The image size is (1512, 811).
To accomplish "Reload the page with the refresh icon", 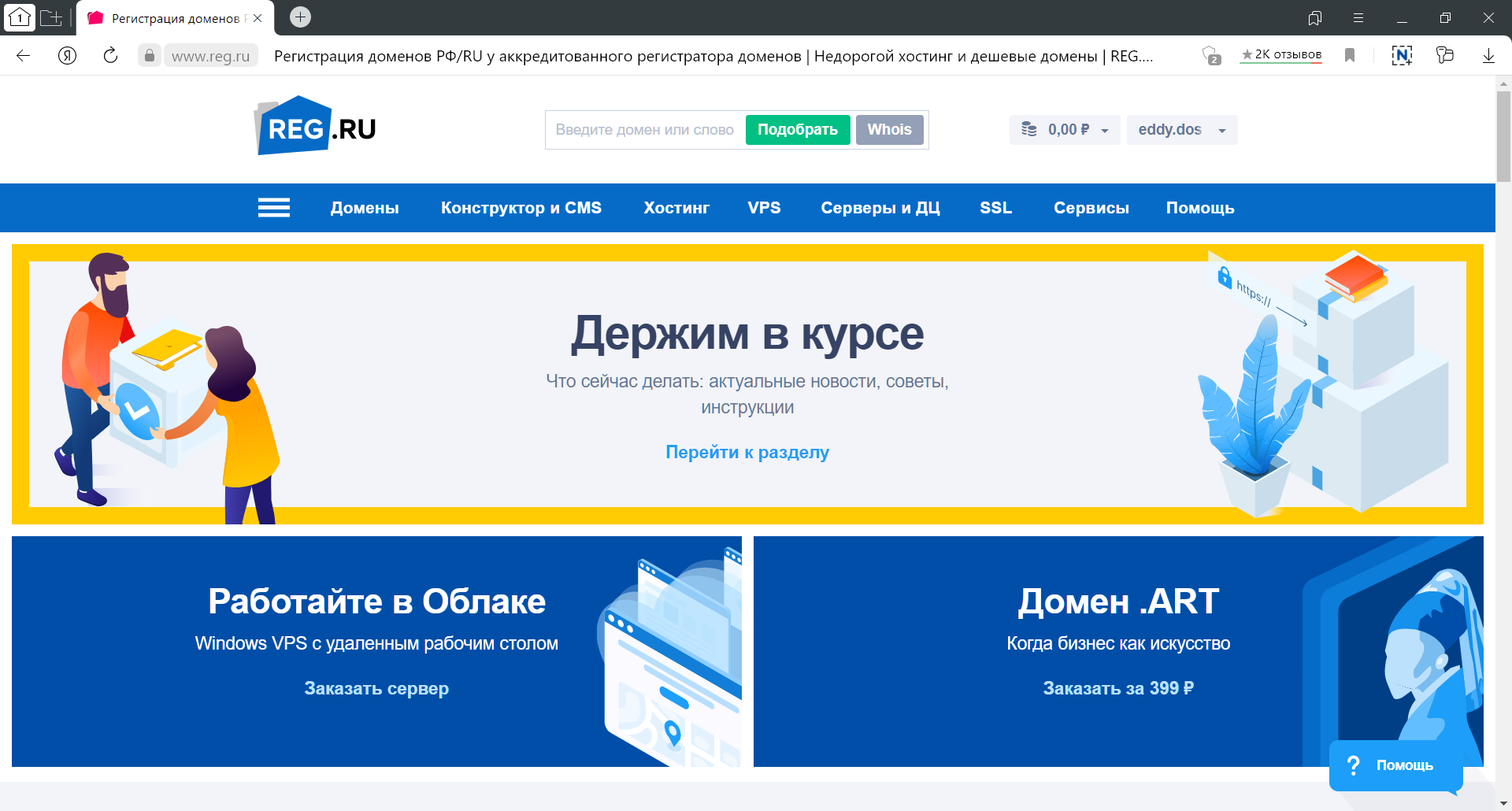I will point(110,55).
